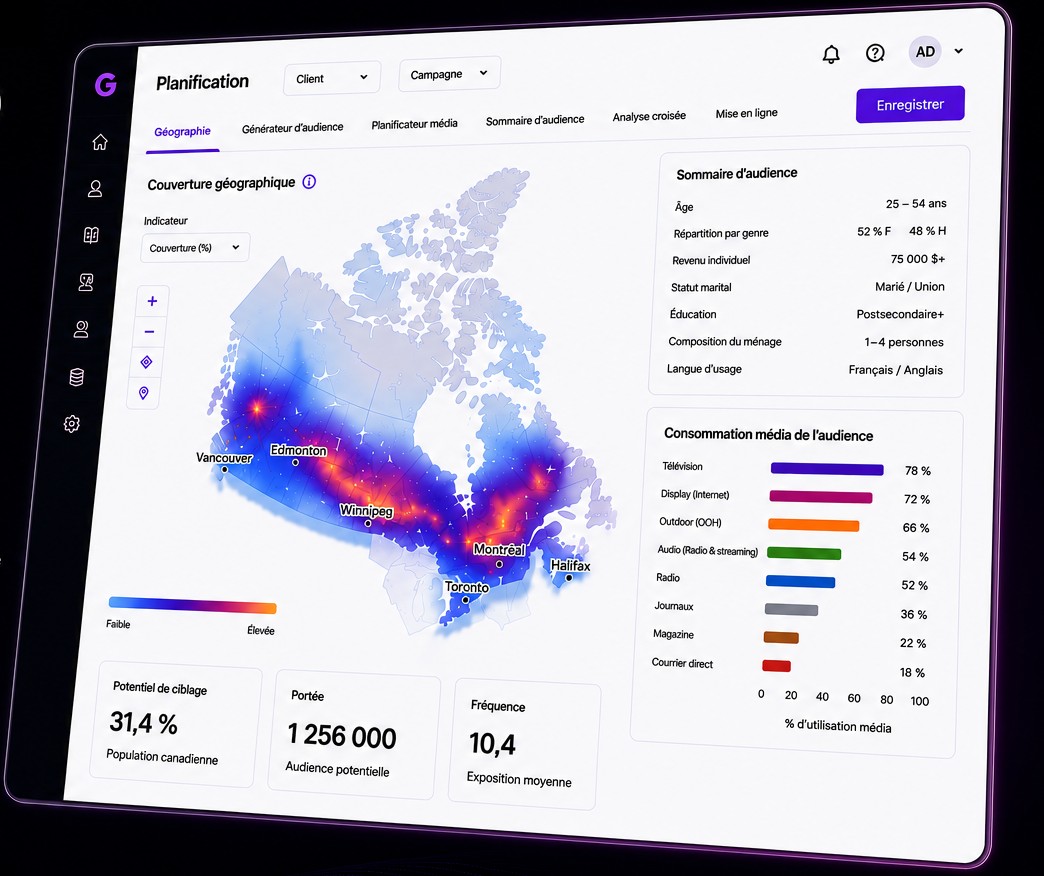Click the Toronto marker on map

[x=465, y=600]
